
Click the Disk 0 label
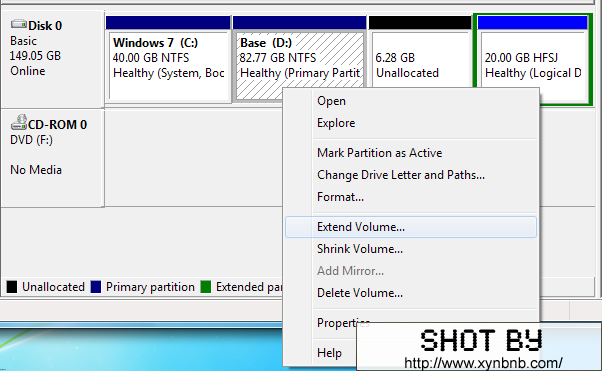click(45, 26)
